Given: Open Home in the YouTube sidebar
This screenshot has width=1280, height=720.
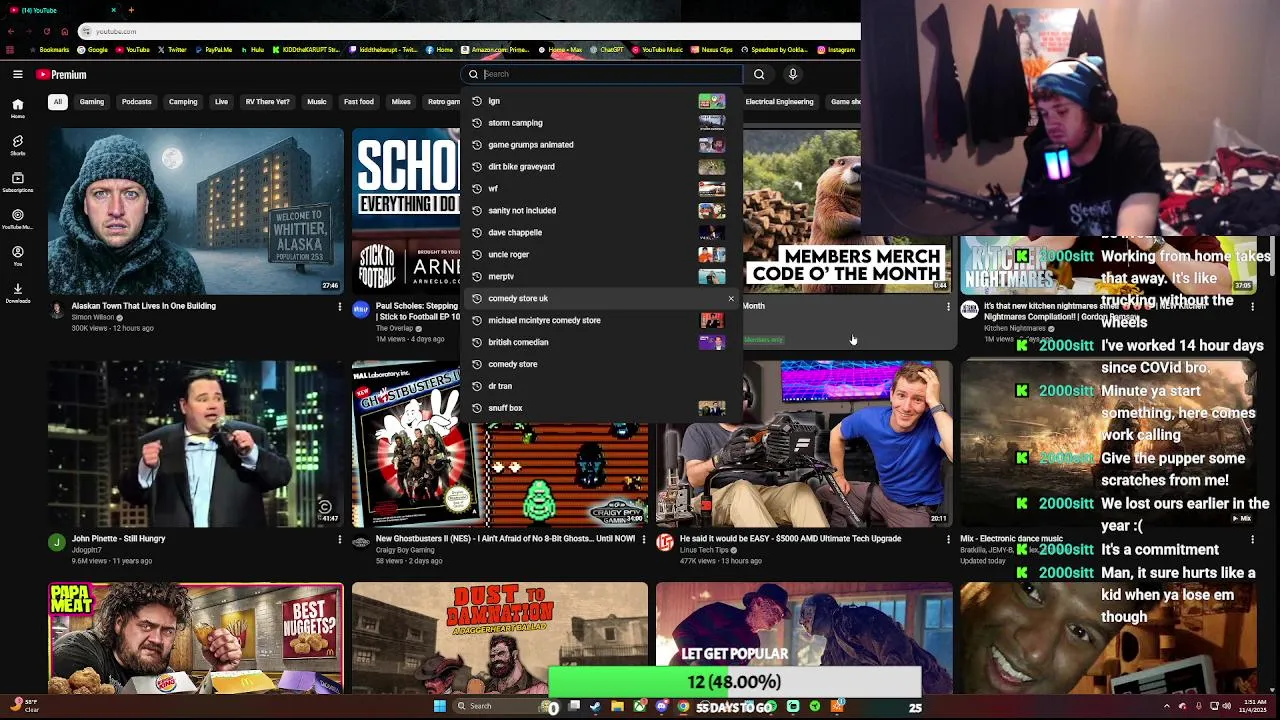Looking at the screenshot, I should (17, 108).
